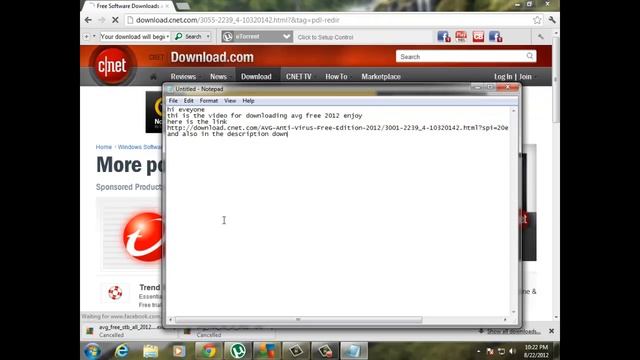
Task: Open Windows Explorer folder on taskbar
Action: pos(151,351)
